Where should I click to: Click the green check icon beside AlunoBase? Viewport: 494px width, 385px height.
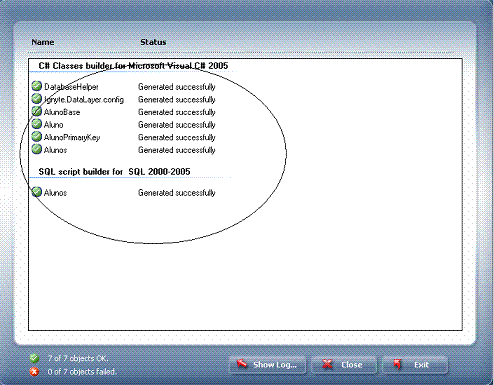point(37,111)
